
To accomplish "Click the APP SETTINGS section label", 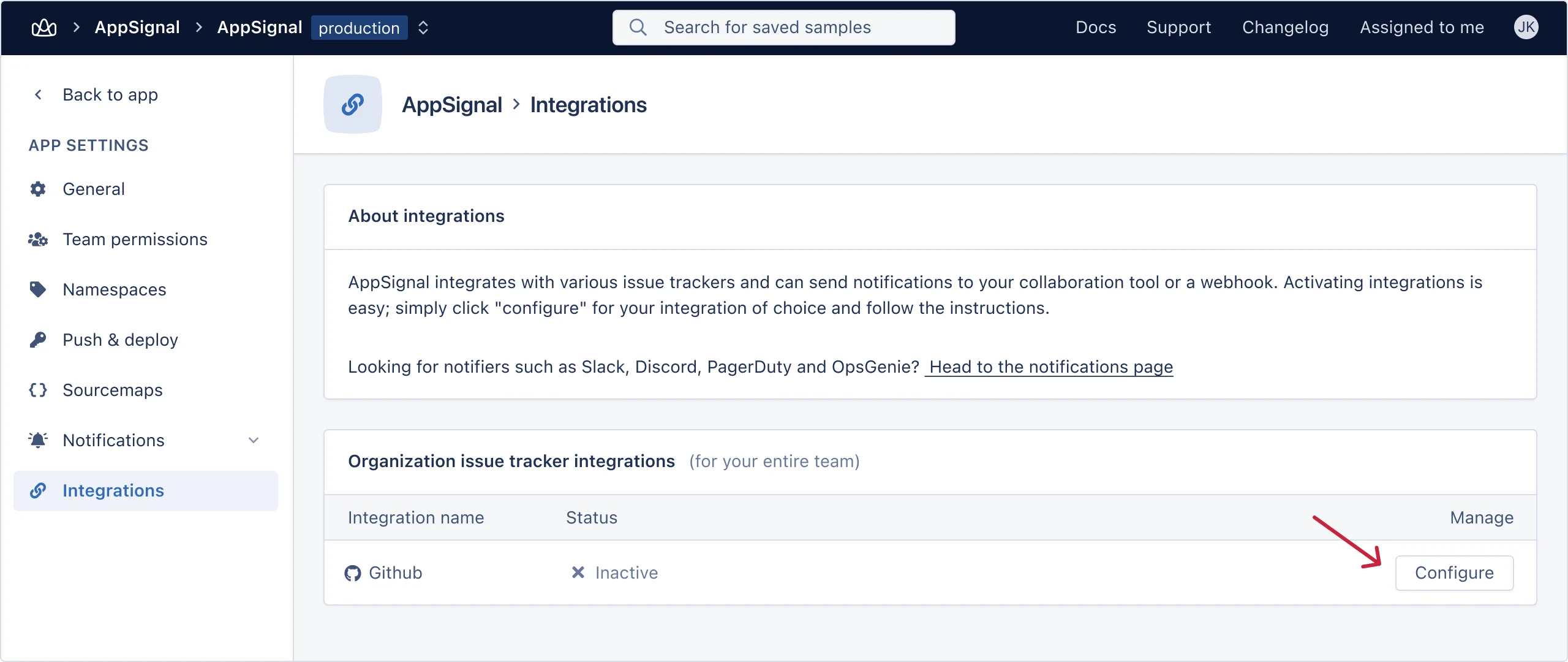I will pos(89,145).
